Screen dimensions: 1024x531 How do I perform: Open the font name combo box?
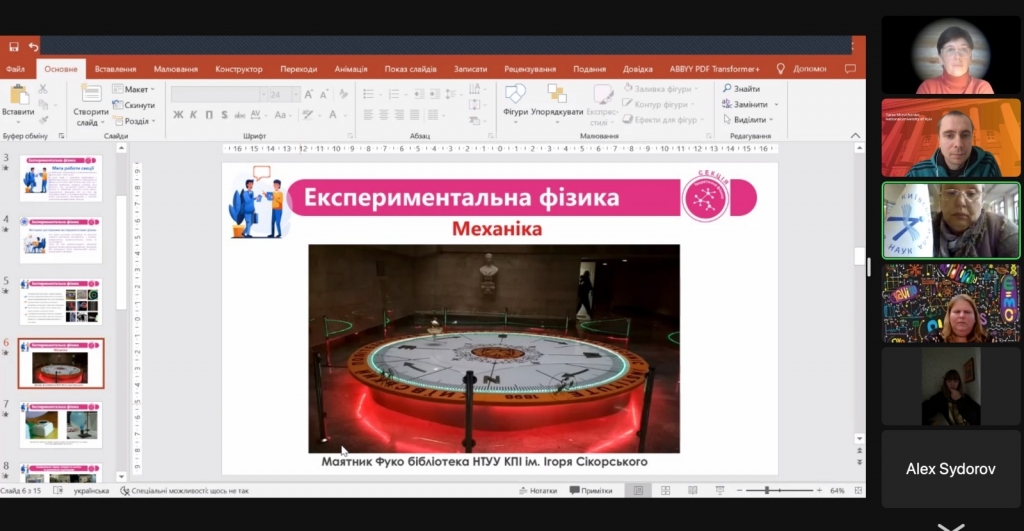pos(219,95)
